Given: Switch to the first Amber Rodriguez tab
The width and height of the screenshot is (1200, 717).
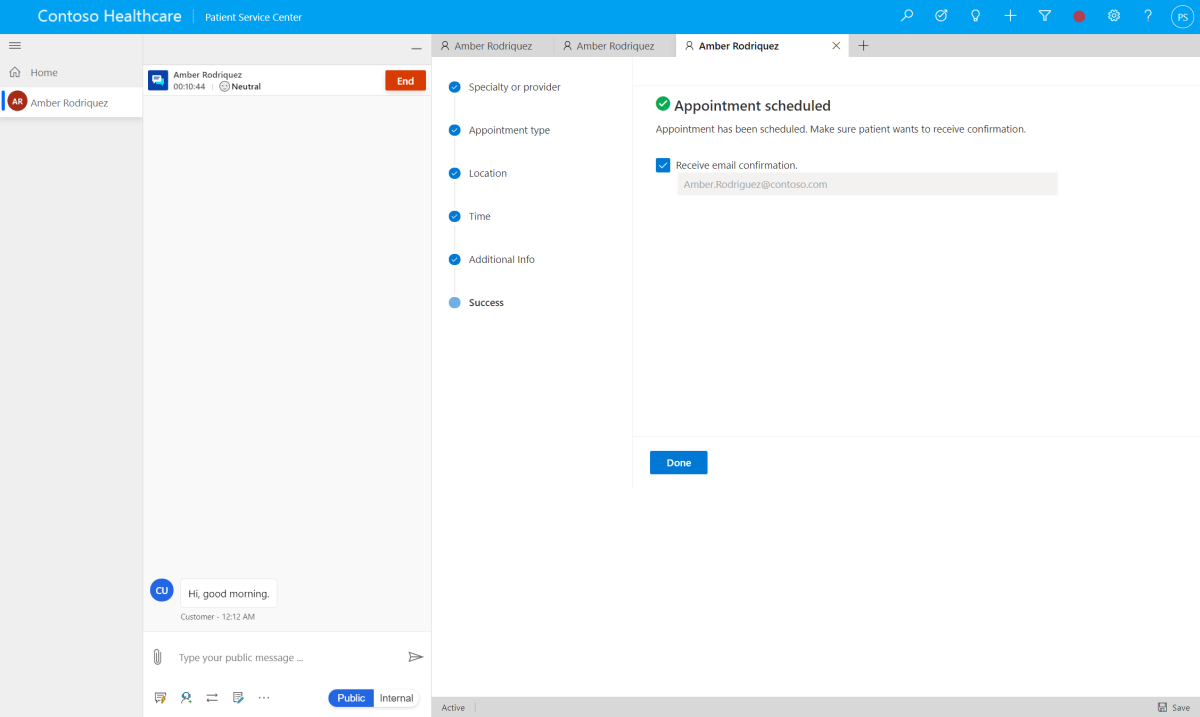Looking at the screenshot, I should click(x=493, y=46).
